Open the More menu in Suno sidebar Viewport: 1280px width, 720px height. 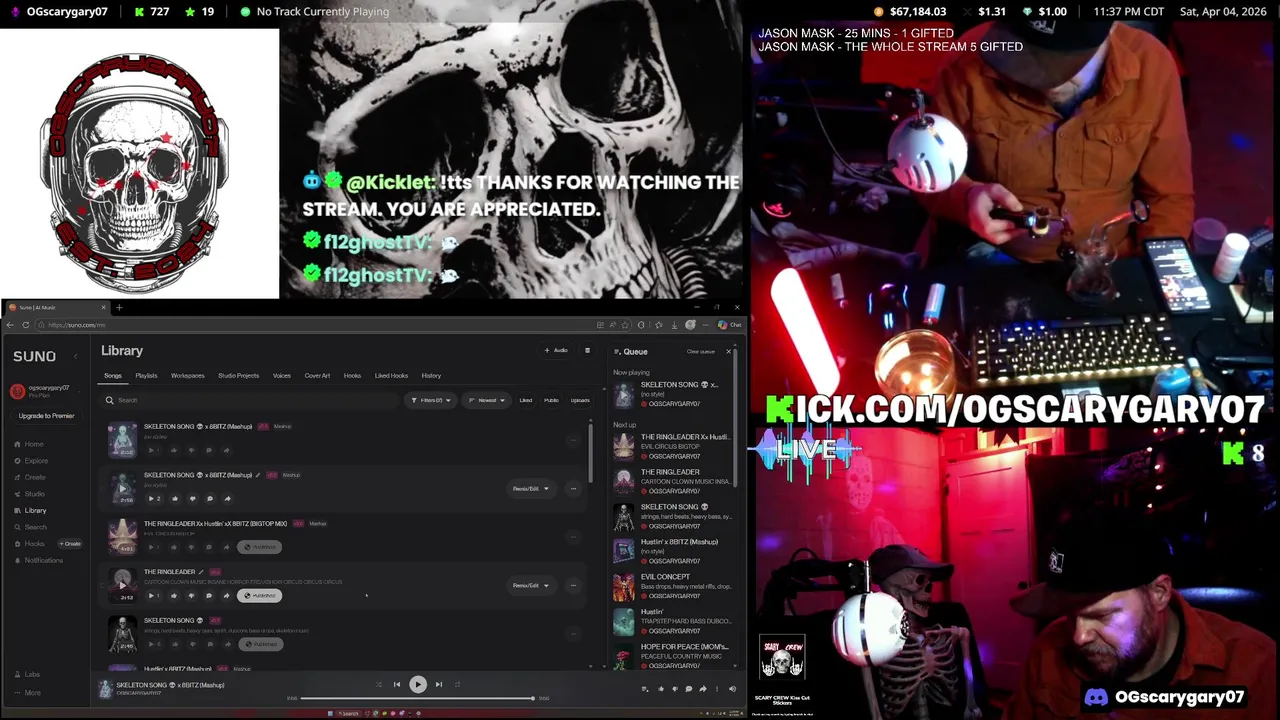[x=28, y=692]
